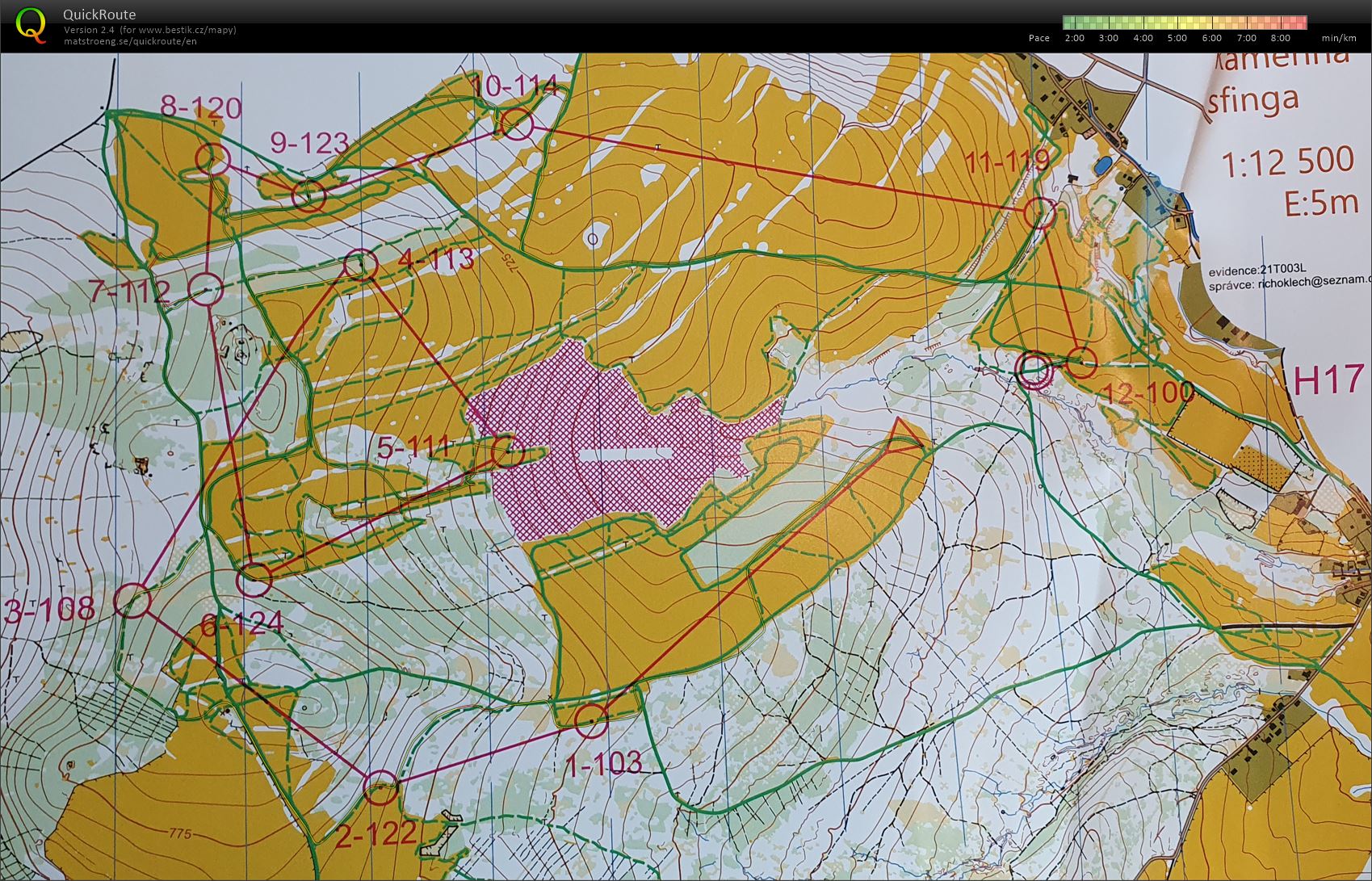Click the QuickRoute Q logo
The height and width of the screenshot is (881, 1372).
coord(31,24)
